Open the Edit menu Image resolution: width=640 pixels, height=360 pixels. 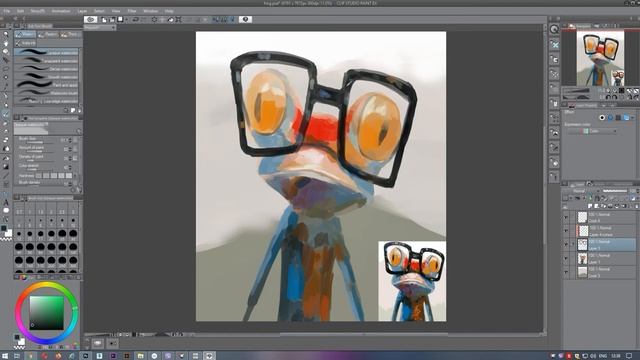[x=20, y=11]
